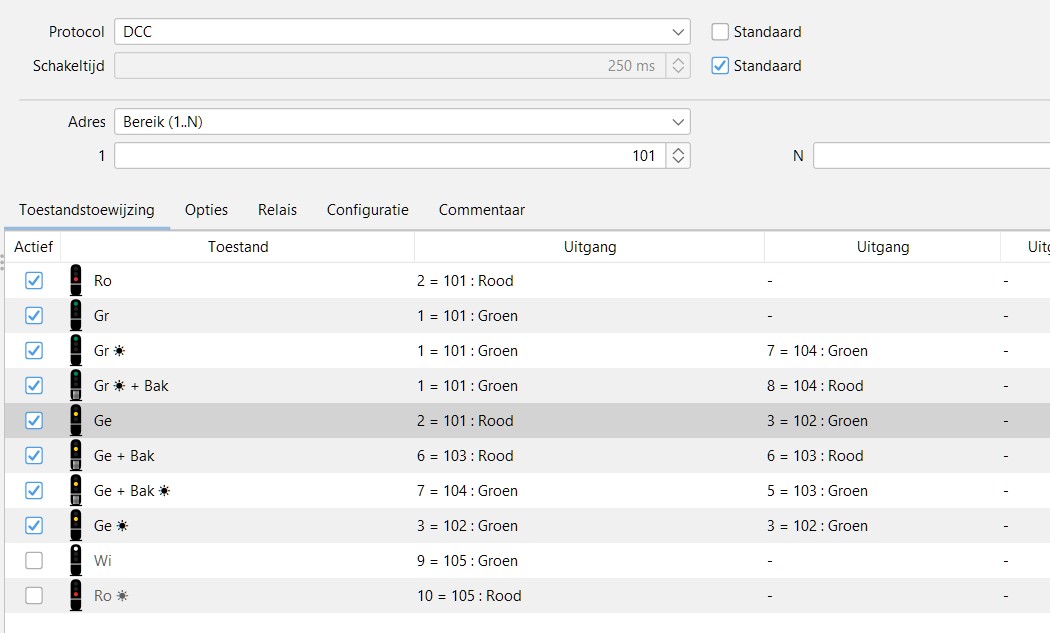
Task: Click the green signal icon for Gr
Action: point(76,316)
